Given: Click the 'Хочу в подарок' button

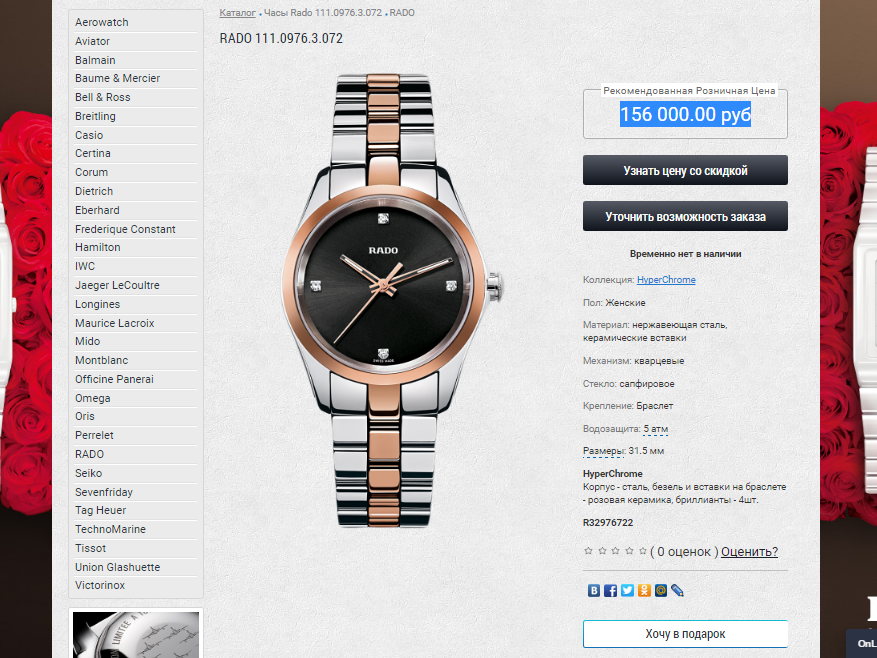Looking at the screenshot, I should pos(685,634).
